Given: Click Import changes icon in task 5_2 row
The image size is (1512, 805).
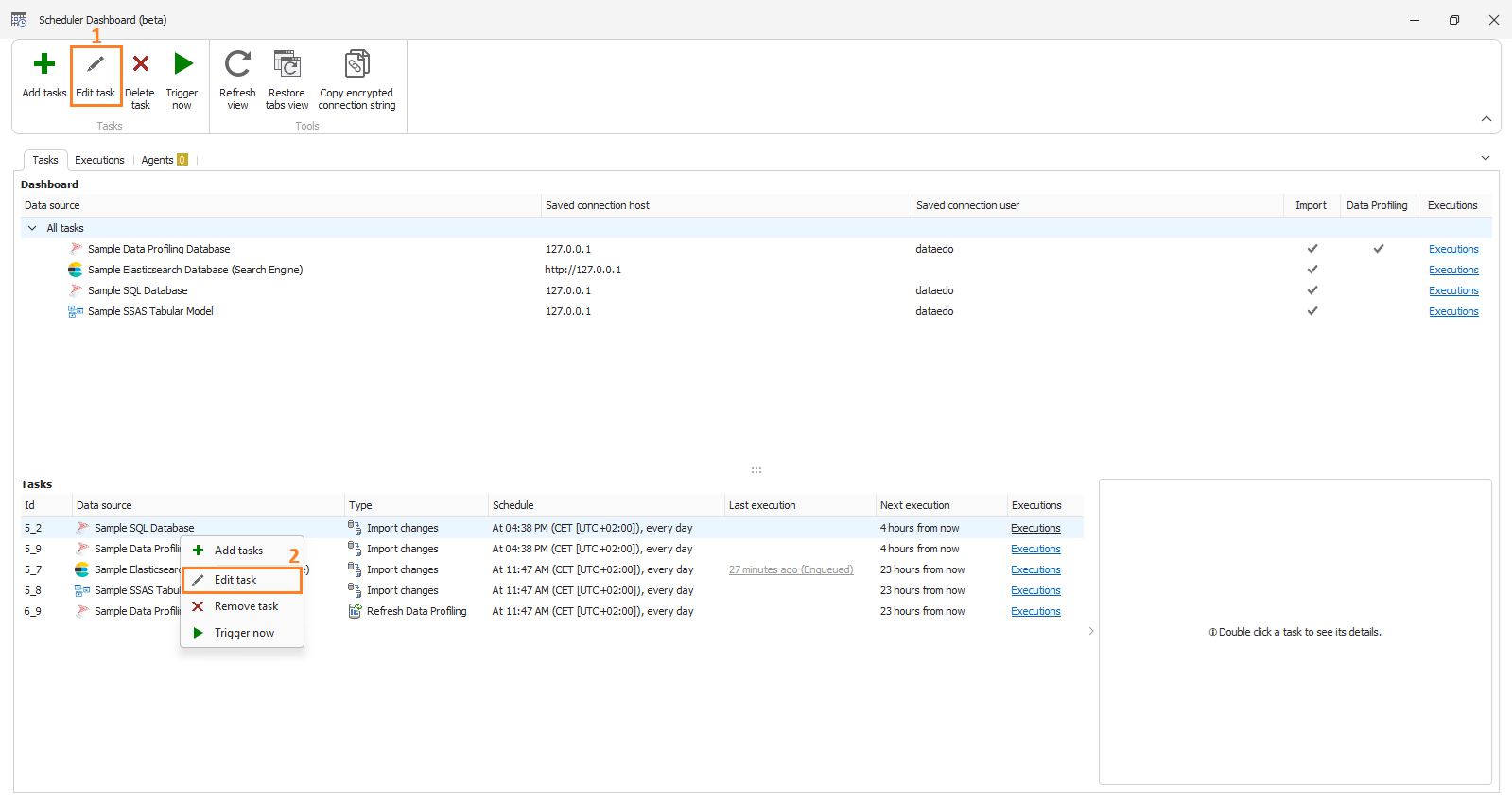Looking at the screenshot, I should 355,528.
